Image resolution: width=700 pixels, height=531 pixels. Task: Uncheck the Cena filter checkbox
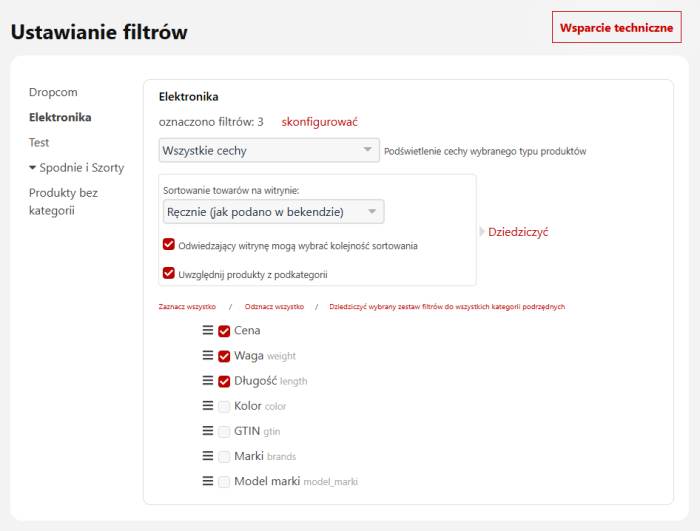[224, 331]
